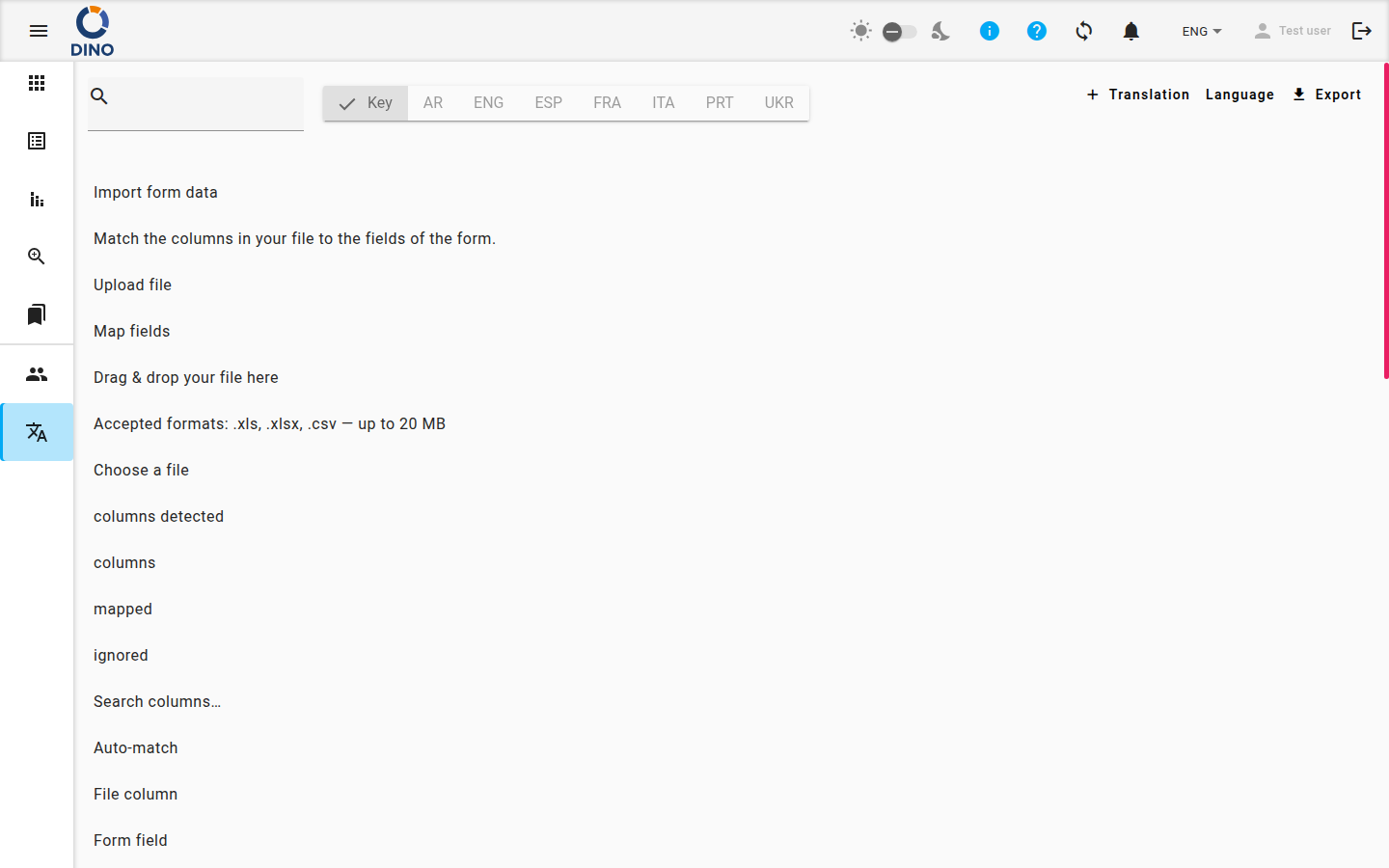The image size is (1389, 868).
Task: Click the Language button
Action: (x=1239, y=95)
